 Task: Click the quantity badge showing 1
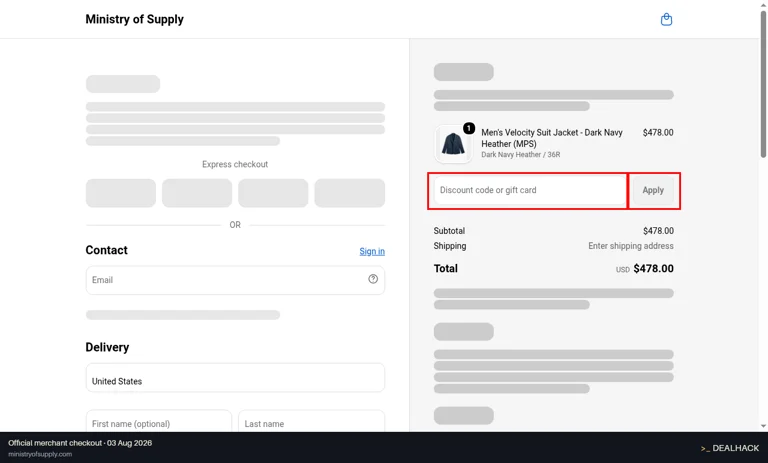pos(469,128)
